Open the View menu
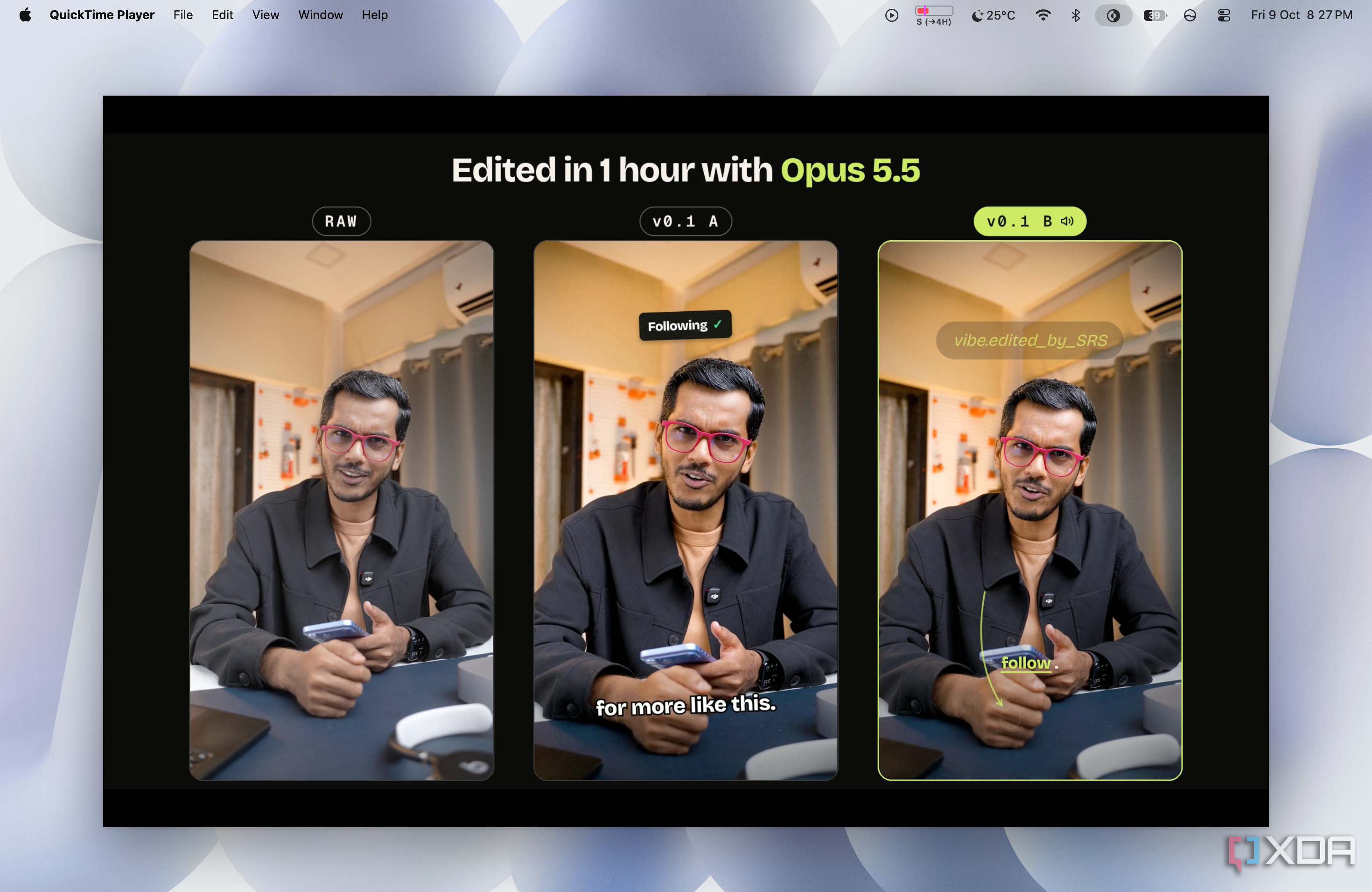 [265, 15]
